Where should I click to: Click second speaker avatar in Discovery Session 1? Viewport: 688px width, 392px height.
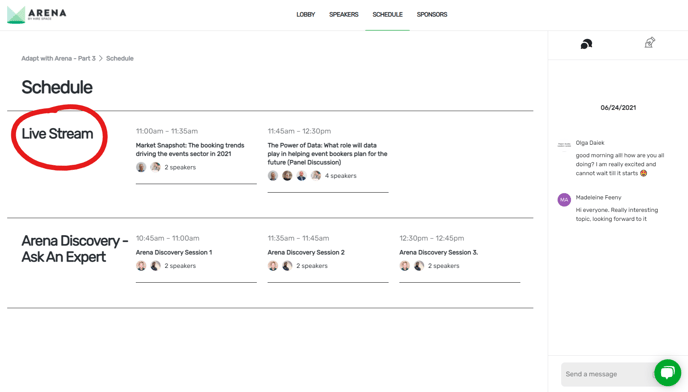[155, 266]
